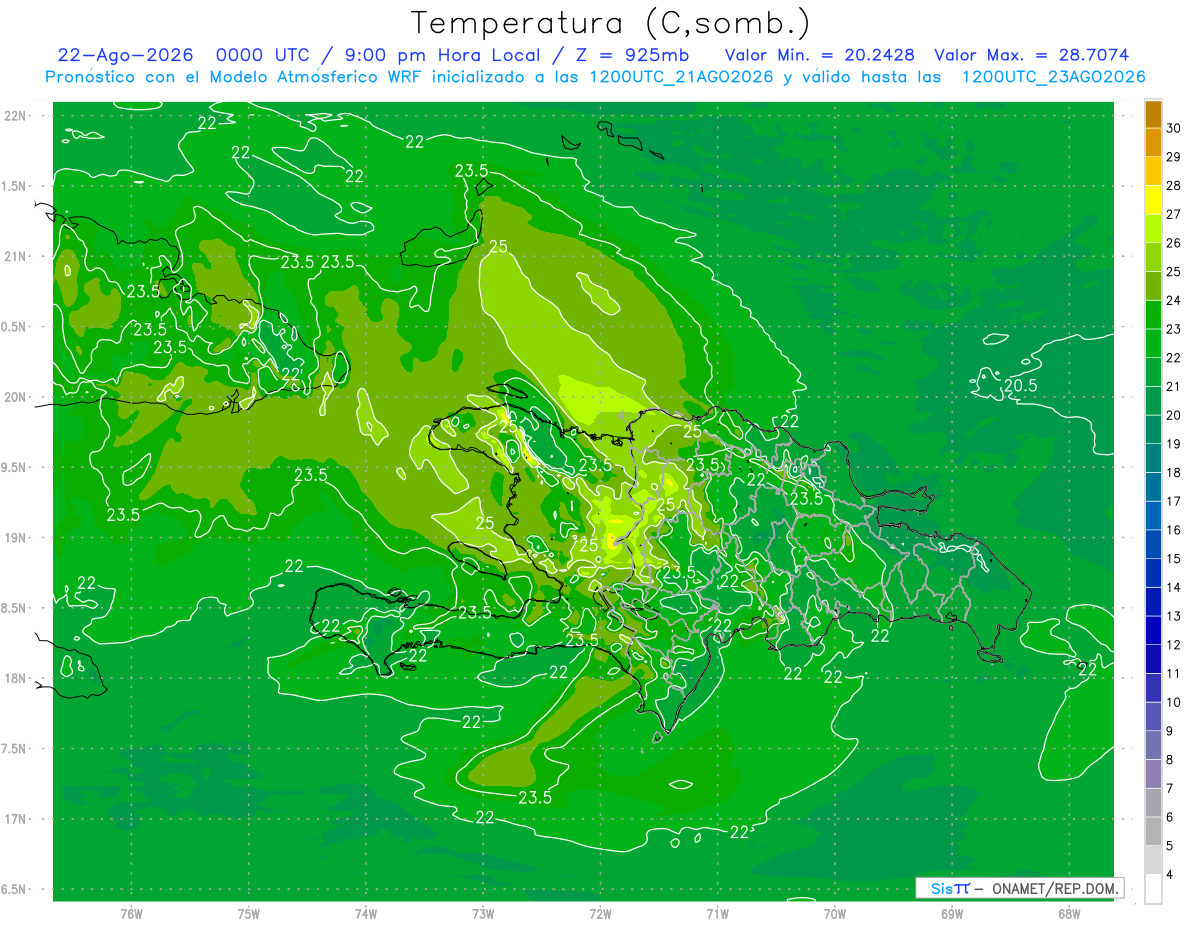Image resolution: width=1200 pixels, height=927 pixels.
Task: Click the '71W' longitude axis label
Action: pyautogui.click(x=717, y=915)
